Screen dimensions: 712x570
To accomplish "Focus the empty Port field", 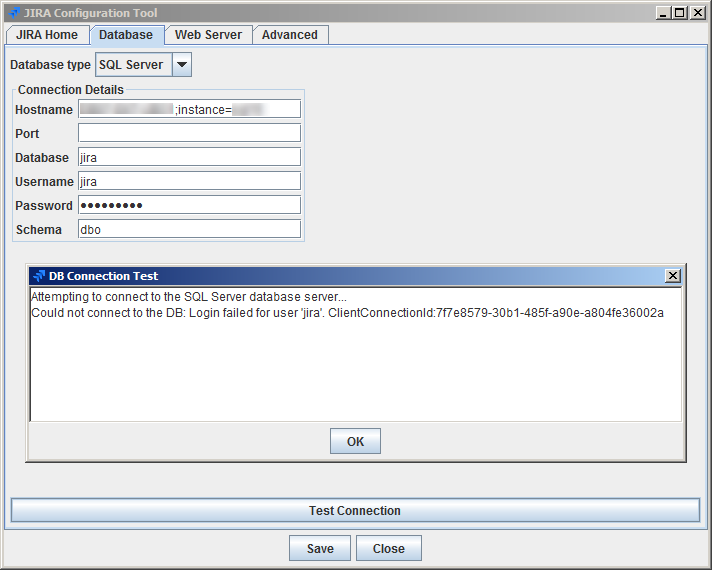I will pyautogui.click(x=189, y=133).
